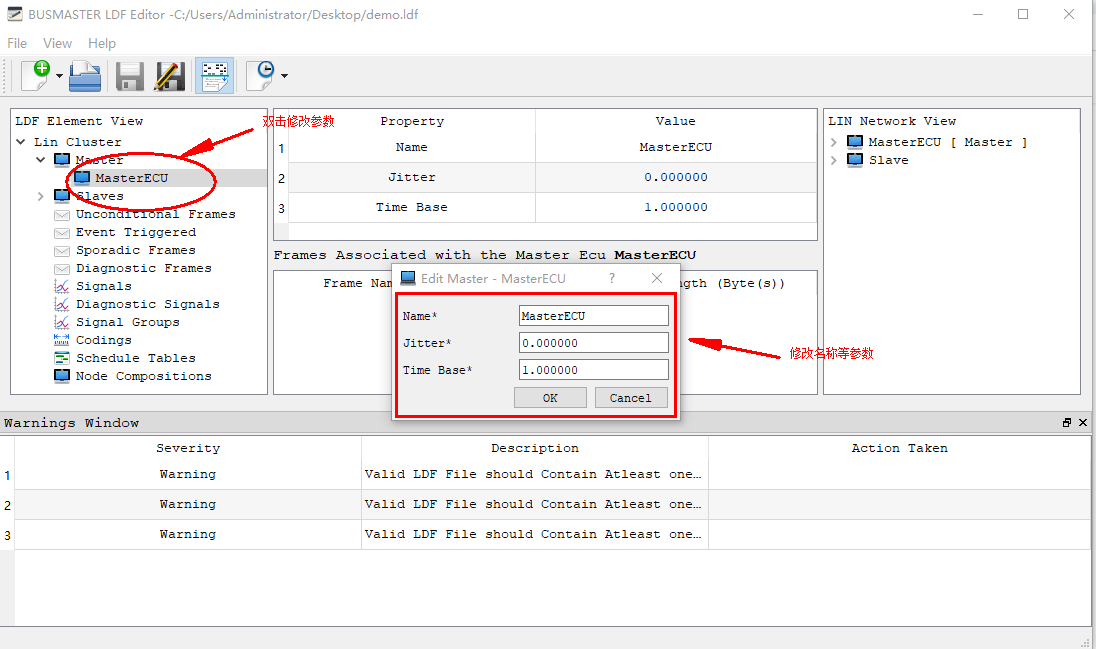Select Diagnostic Signals tree item
Viewport: 1096px width, 649px height.
147,304
